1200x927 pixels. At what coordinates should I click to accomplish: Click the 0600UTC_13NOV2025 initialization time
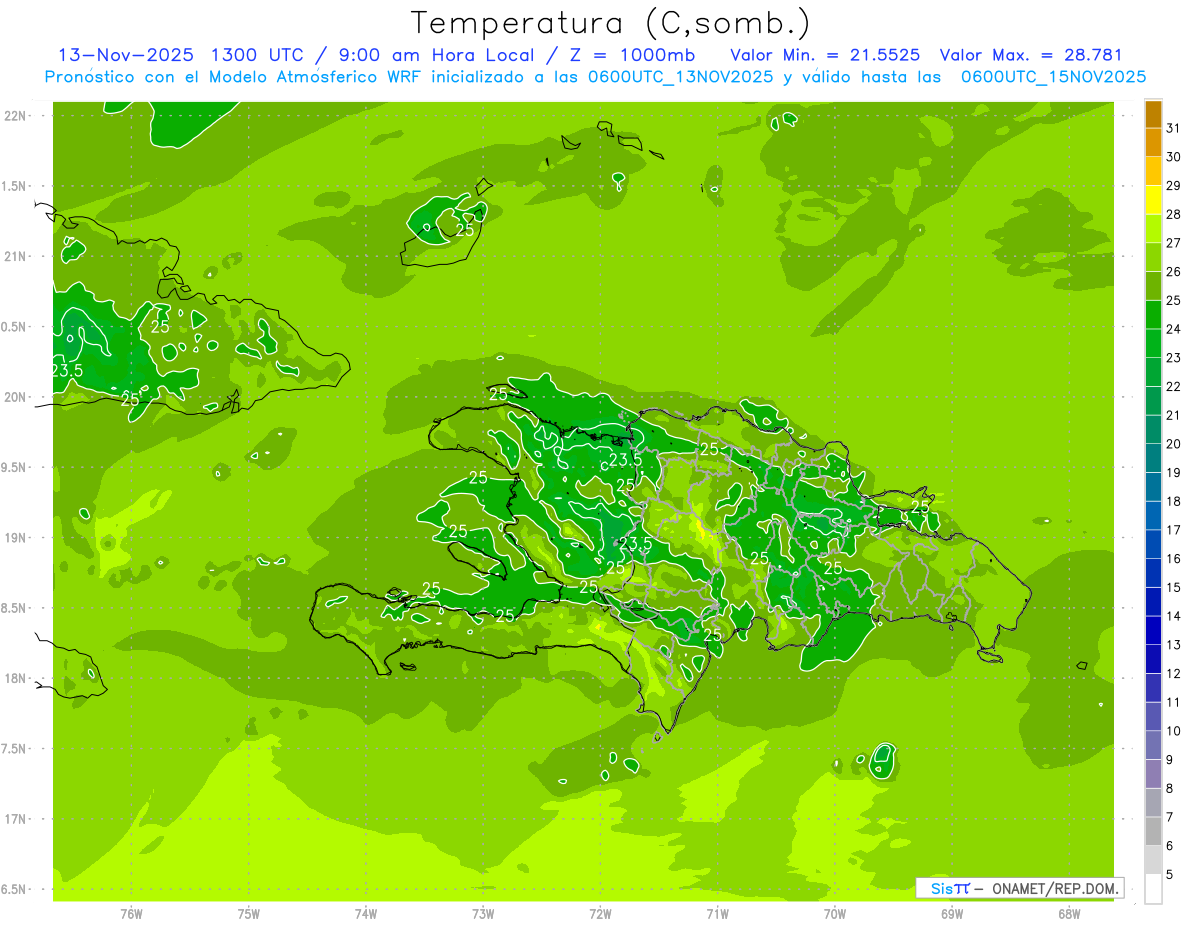coord(681,77)
